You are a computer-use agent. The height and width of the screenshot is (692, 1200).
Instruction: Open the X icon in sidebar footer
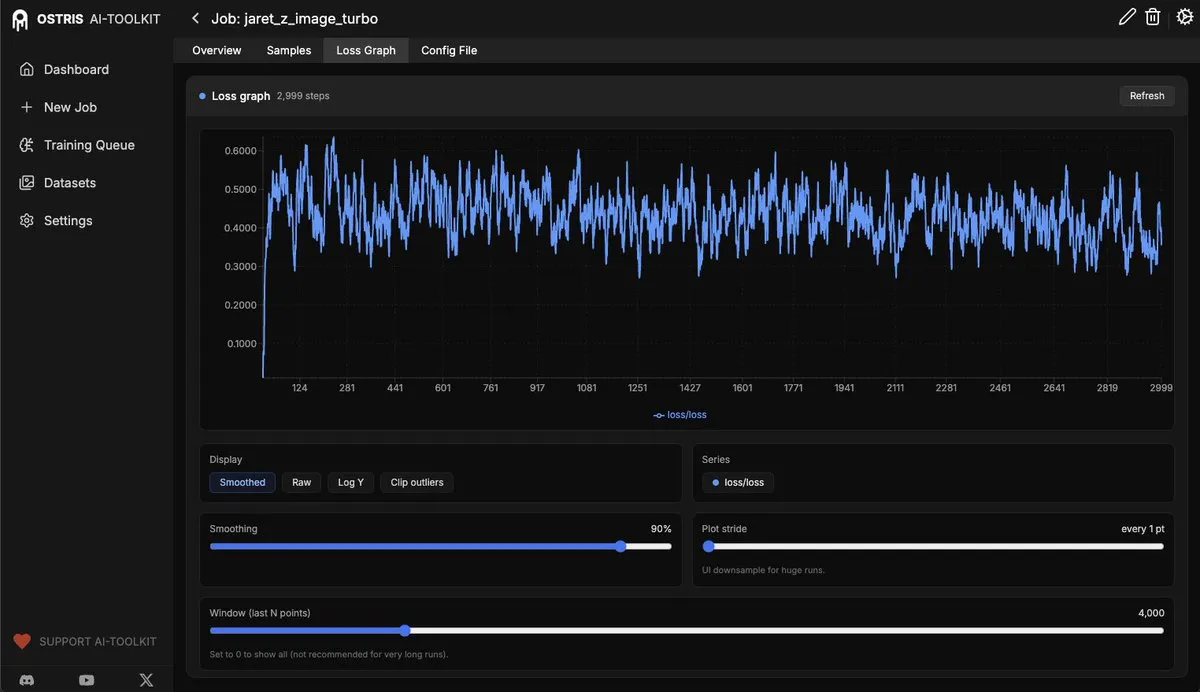tap(146, 680)
